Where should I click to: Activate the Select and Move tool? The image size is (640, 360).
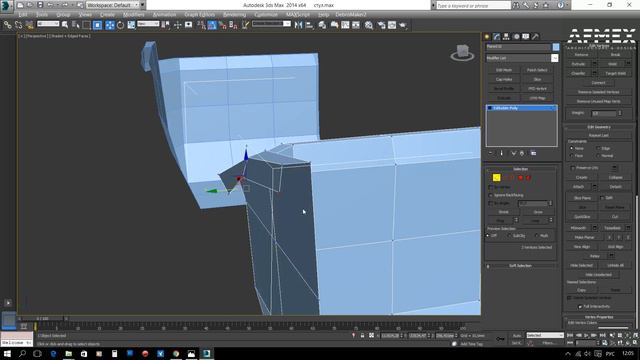(109, 25)
